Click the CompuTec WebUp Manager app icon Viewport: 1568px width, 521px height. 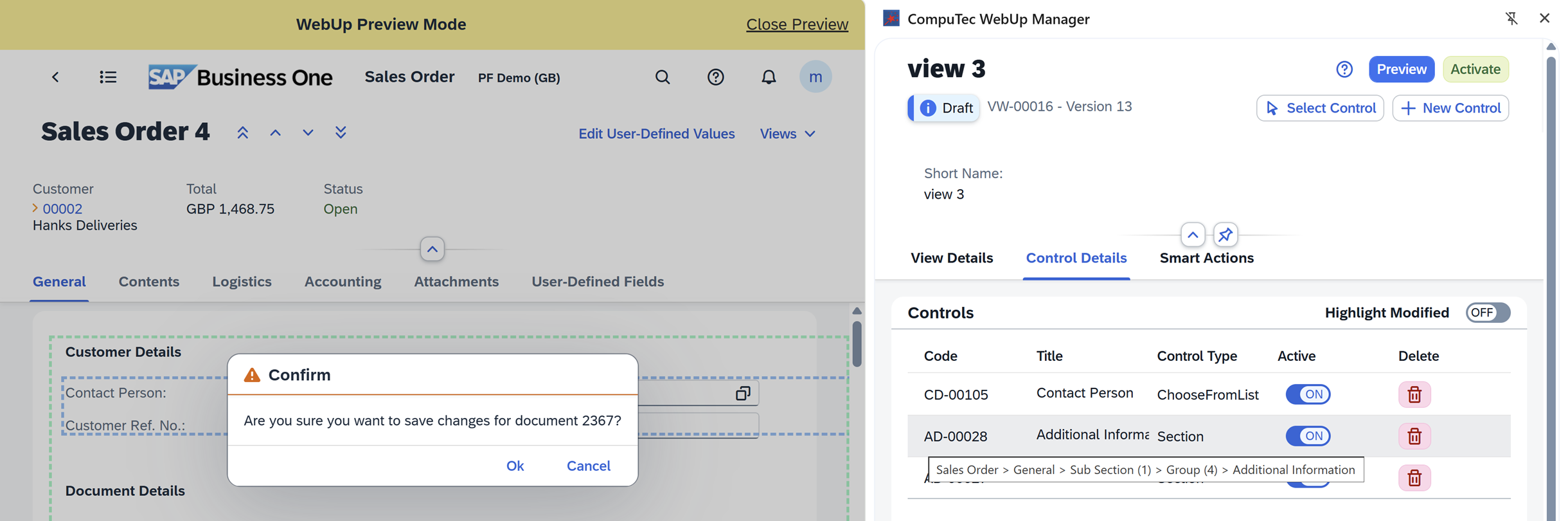891,18
